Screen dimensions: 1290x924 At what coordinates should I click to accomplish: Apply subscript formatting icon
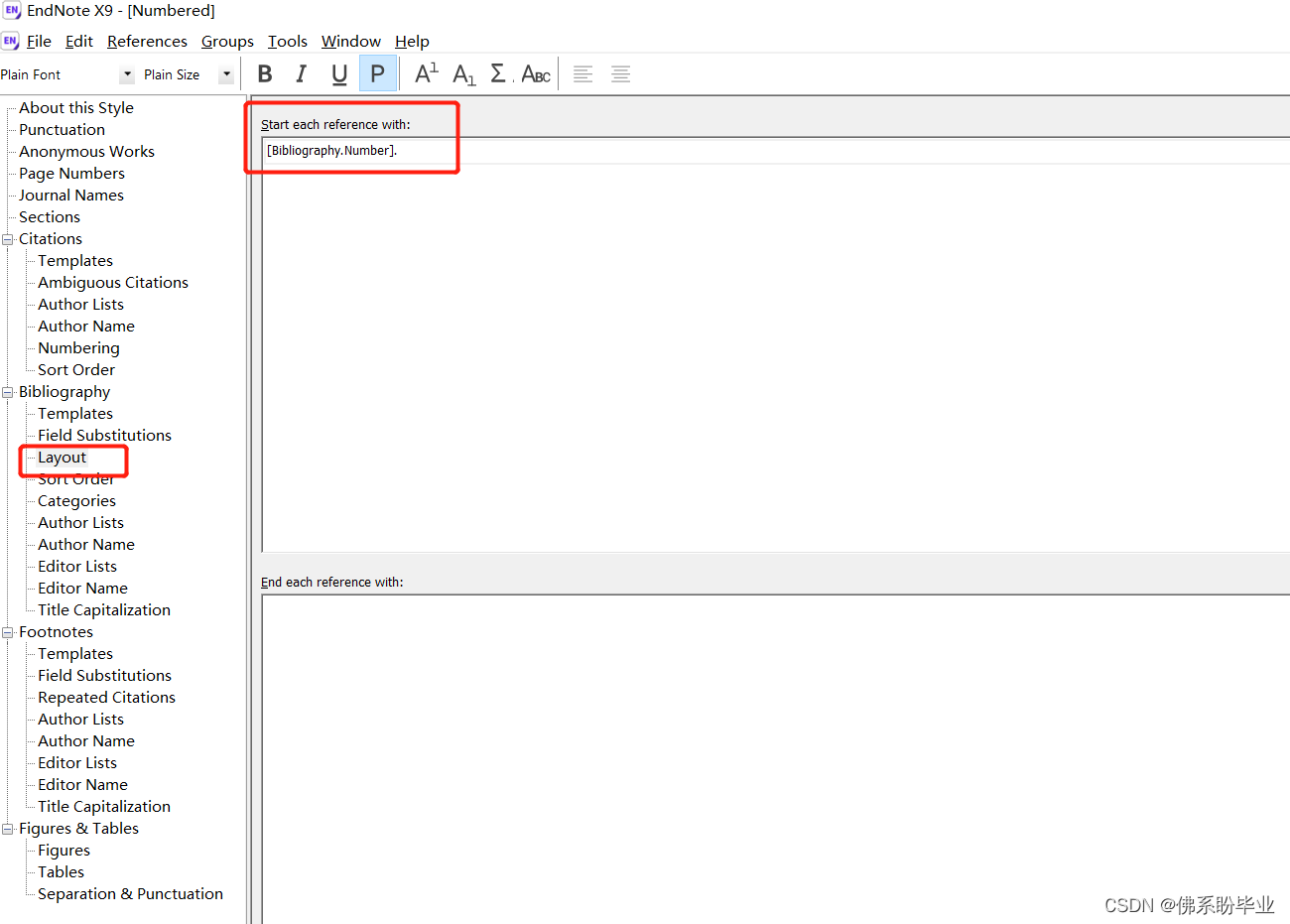click(x=463, y=73)
